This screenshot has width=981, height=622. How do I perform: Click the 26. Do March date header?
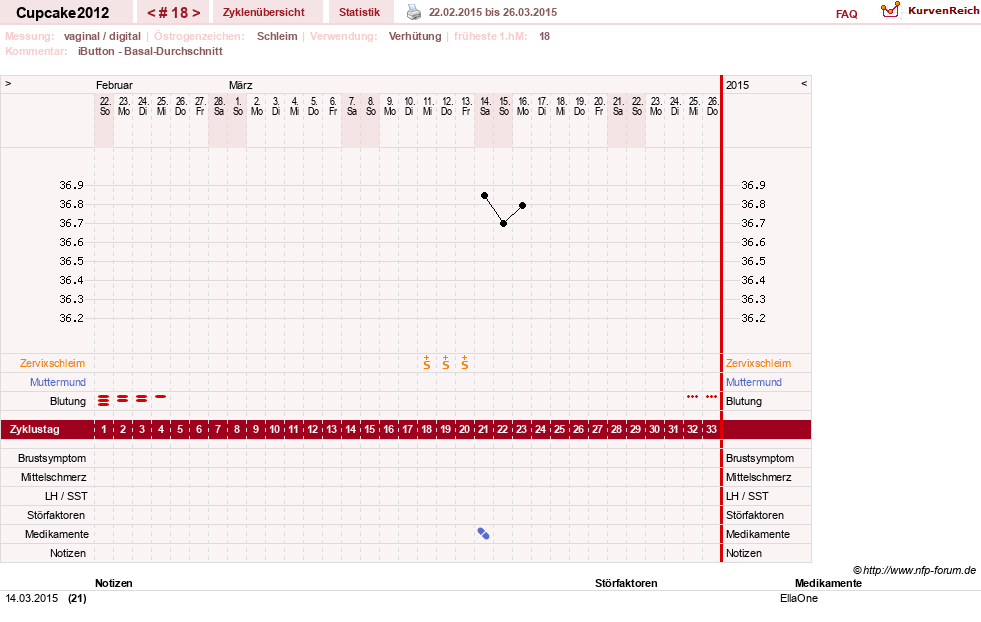(x=713, y=106)
